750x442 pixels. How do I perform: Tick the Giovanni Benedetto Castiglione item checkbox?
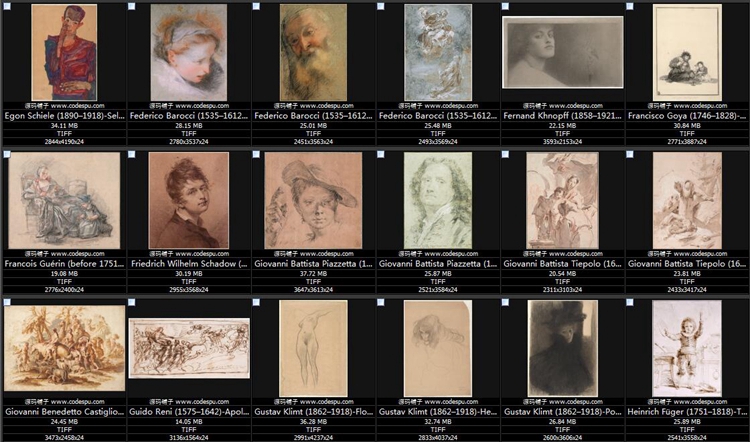pos(7,302)
